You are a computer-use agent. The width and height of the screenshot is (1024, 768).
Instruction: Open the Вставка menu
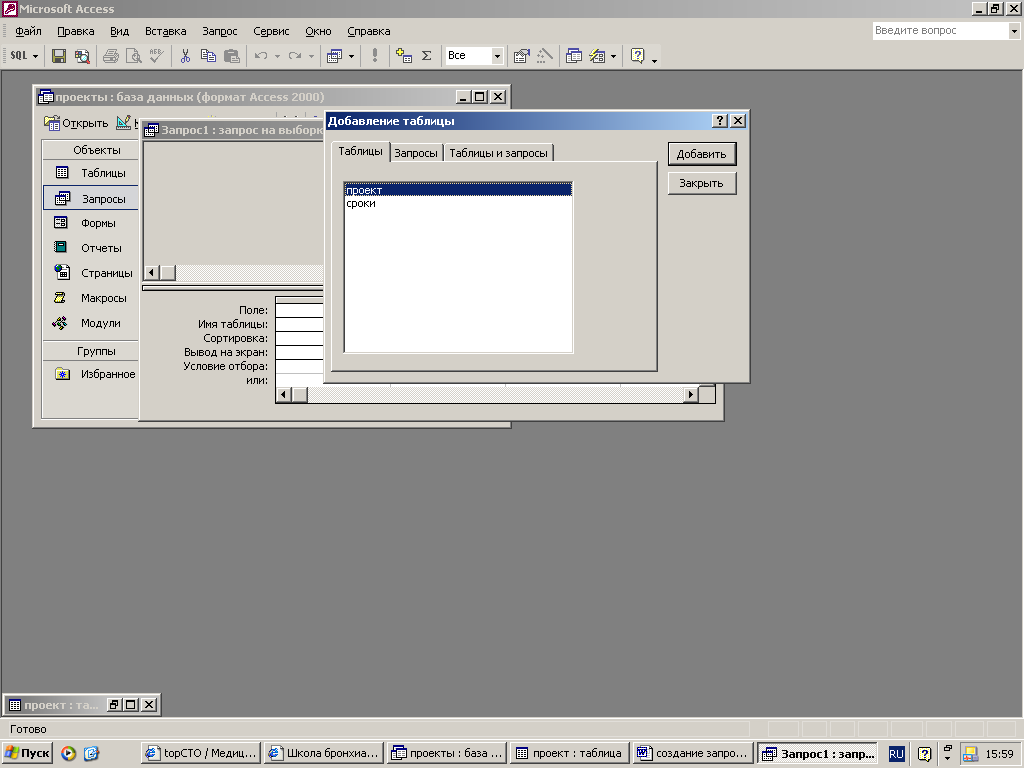166,31
